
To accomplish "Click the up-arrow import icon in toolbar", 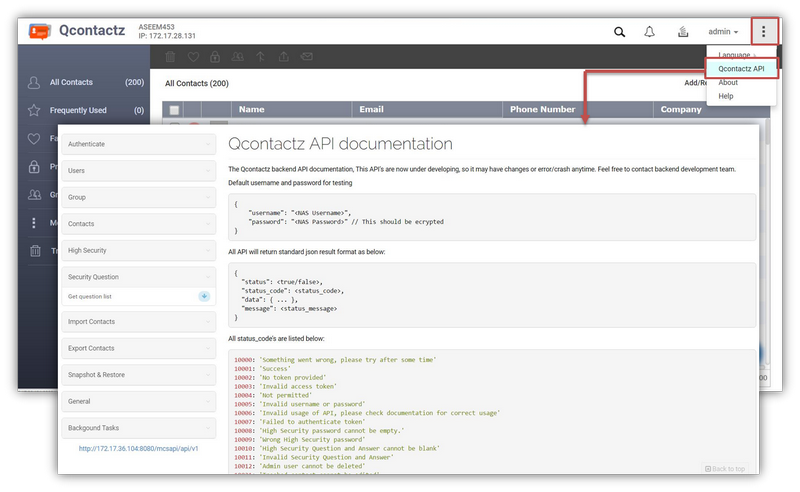I will click(x=260, y=57).
